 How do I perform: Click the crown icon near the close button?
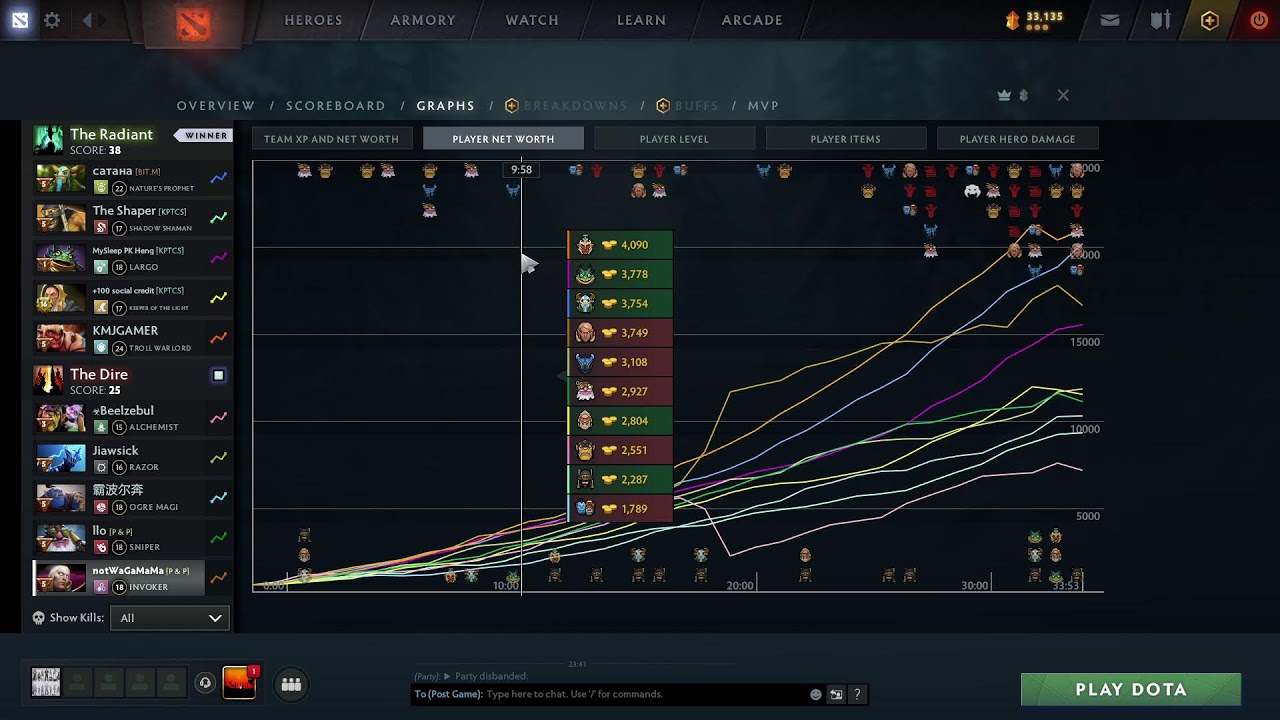(1005, 95)
